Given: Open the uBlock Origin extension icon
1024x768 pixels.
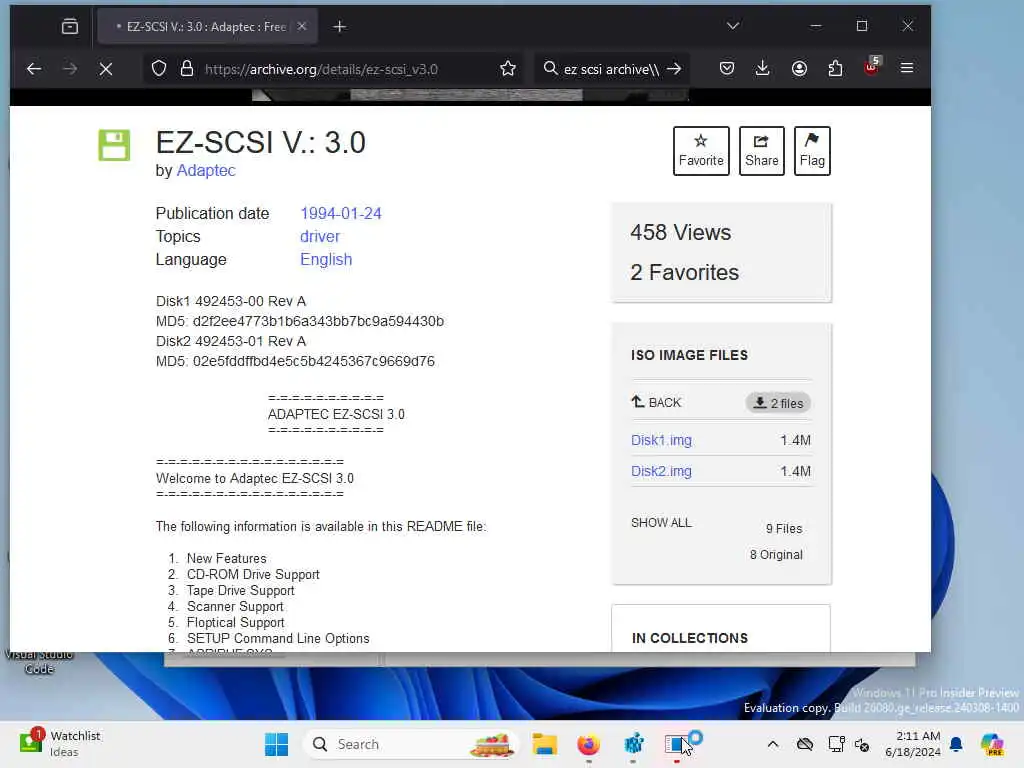Looking at the screenshot, I should [872, 67].
